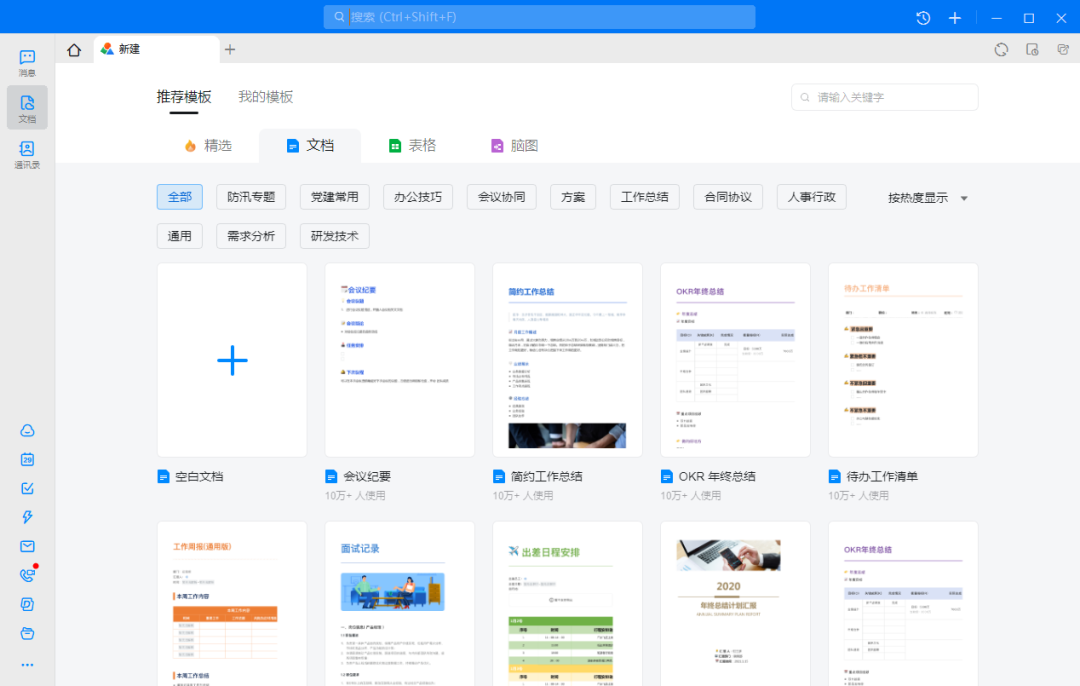The image size is (1080, 686).
Task: Filter templates by 通用
Action: click(180, 236)
